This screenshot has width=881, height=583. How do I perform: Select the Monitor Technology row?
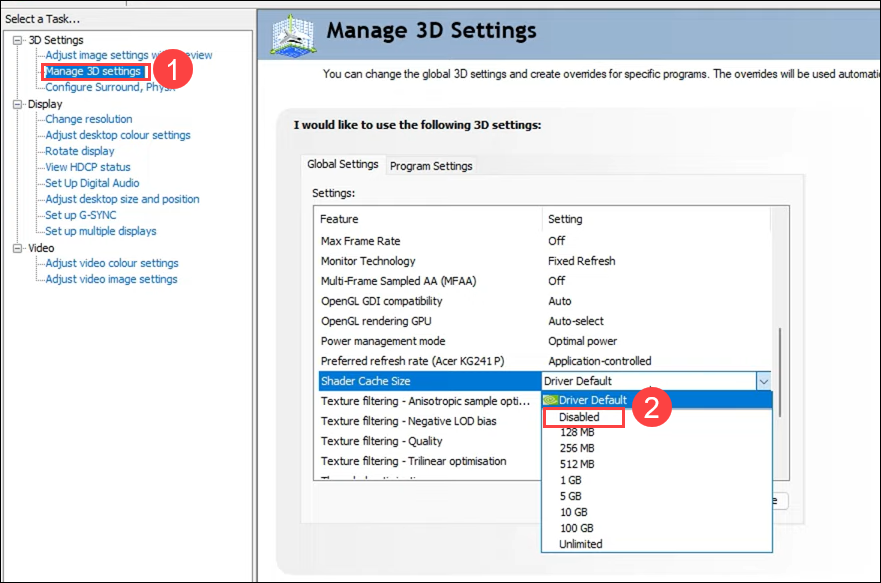pyautogui.click(x=542, y=261)
